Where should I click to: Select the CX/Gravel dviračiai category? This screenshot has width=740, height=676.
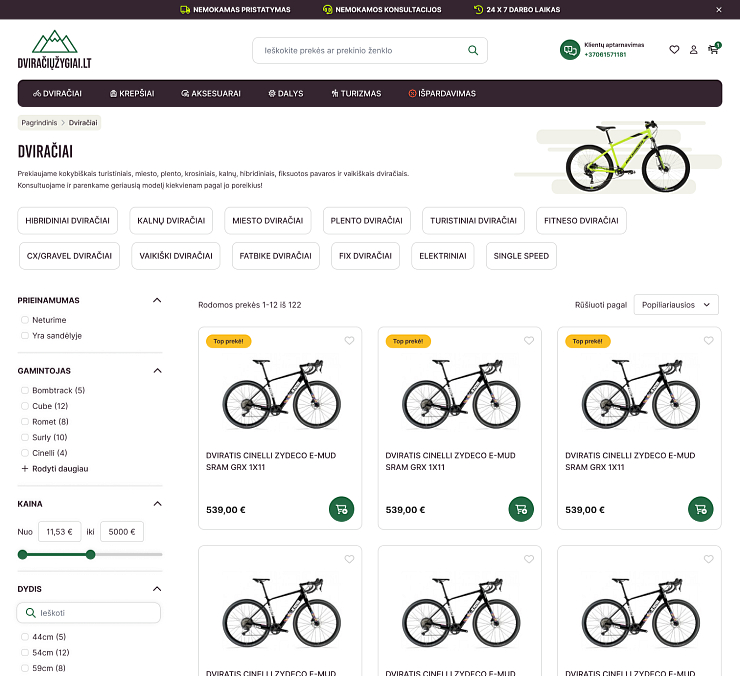pyautogui.click(x=69, y=256)
